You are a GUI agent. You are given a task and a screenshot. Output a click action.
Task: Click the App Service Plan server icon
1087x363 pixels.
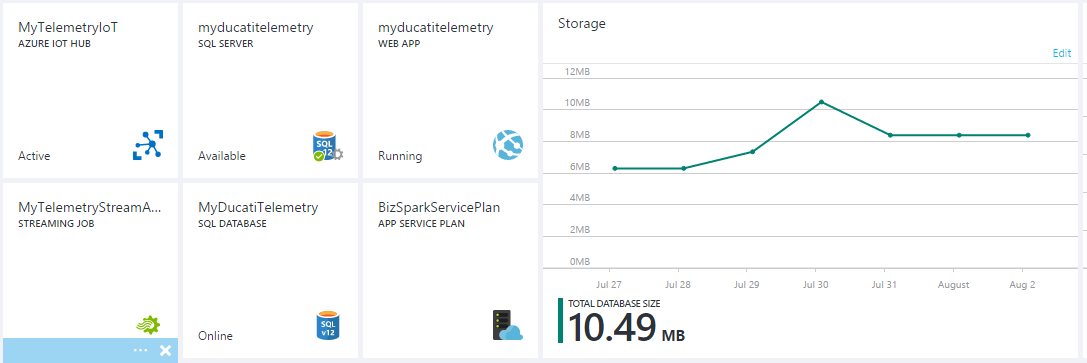pyautogui.click(x=507, y=325)
